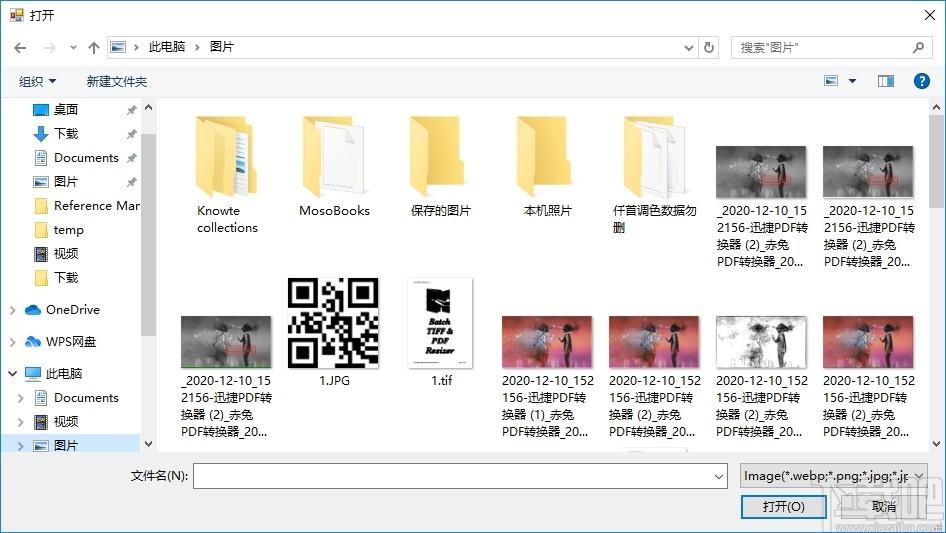The image size is (946, 533).
Task: Click the location icon in address bar
Action: coord(118,47)
